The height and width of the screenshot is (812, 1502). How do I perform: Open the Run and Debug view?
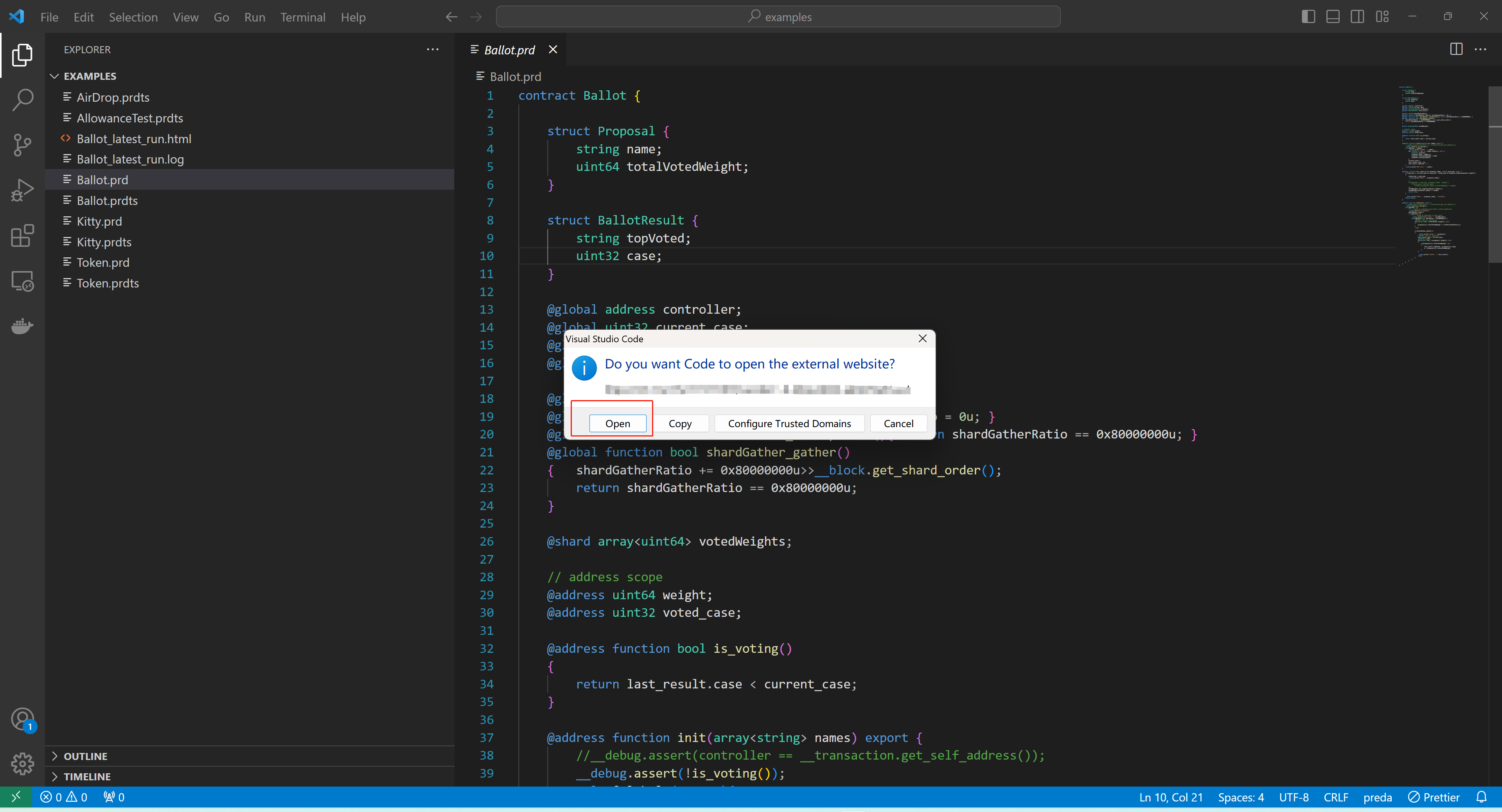pos(22,190)
